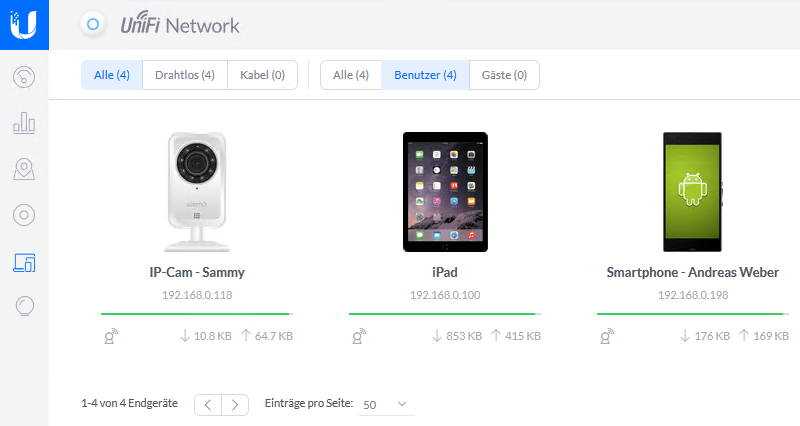Click the iPad wireless signal icon
Viewport: 800px width, 426px height.
tap(357, 337)
